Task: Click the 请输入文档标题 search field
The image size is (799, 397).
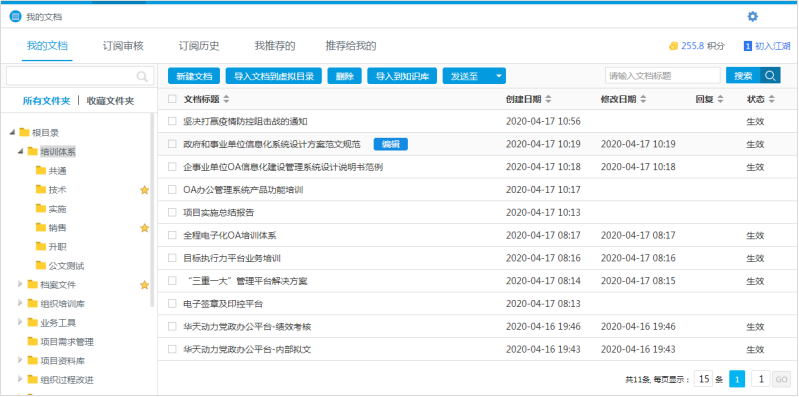Action: click(663, 76)
